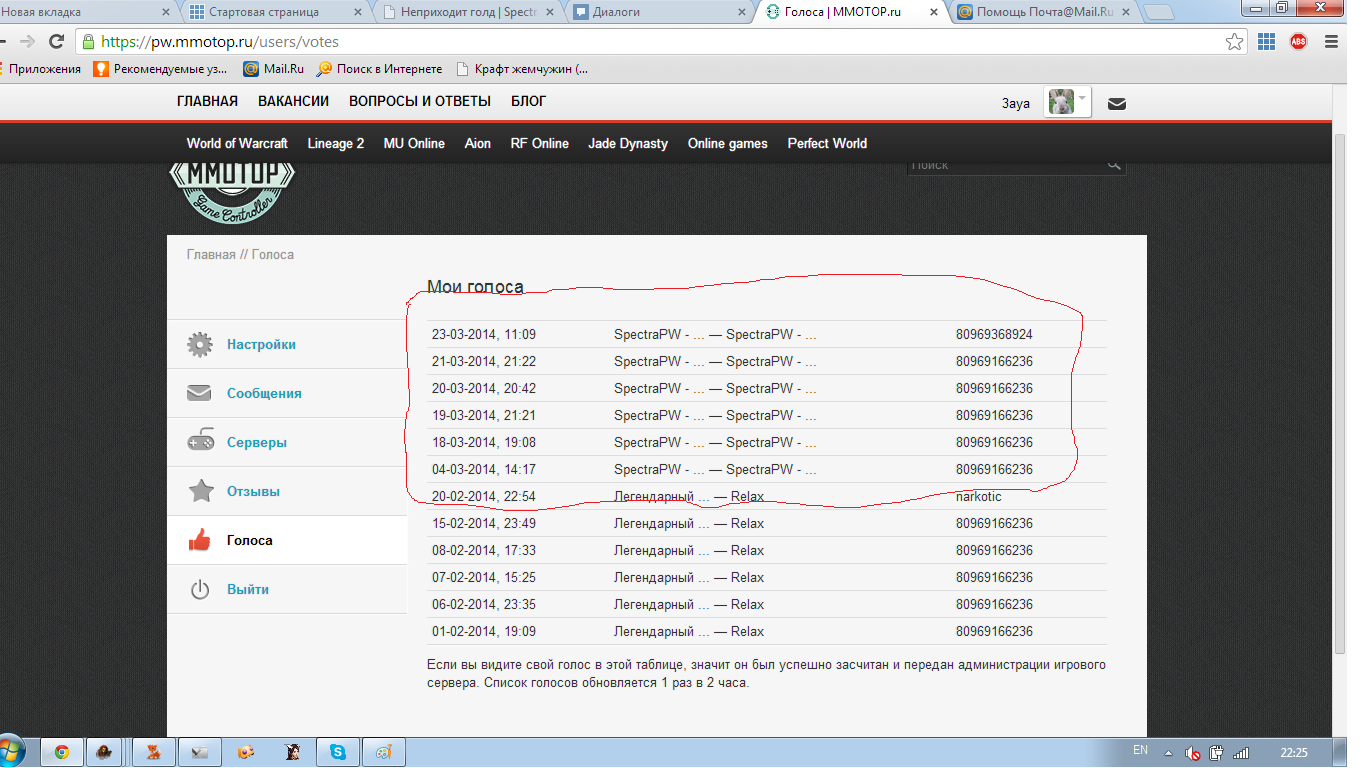This screenshot has height=768, width=1366.
Task: Bookmark this page with the star icon
Action: point(1235,42)
